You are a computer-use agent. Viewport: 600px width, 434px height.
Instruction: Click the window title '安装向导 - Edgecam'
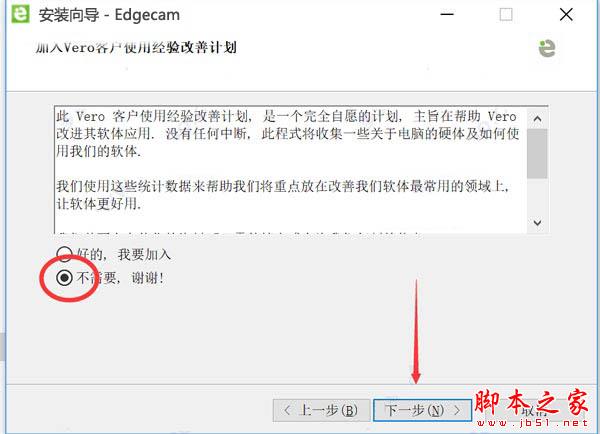[109, 15]
